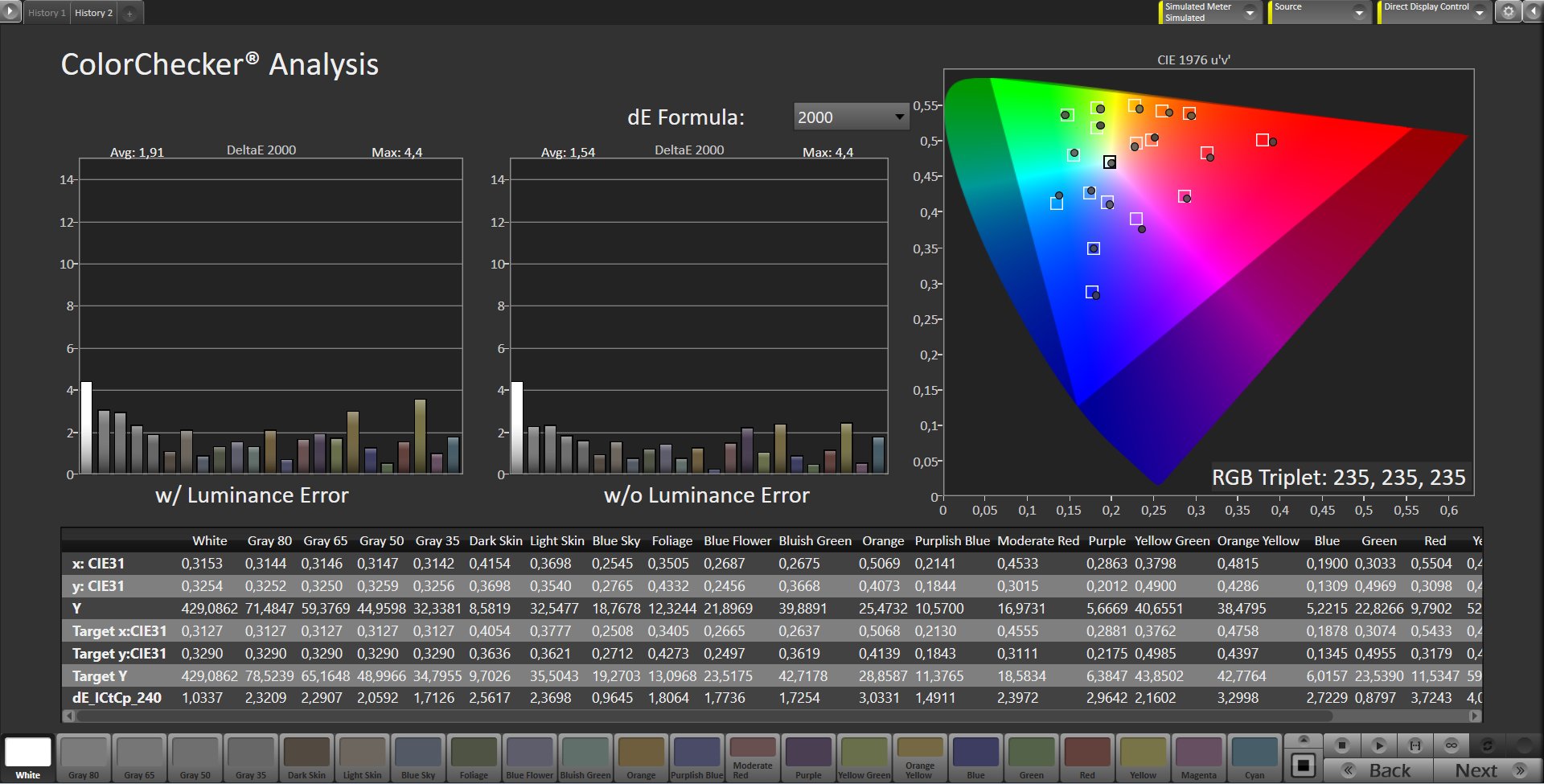The image size is (1544, 784).
Task: Select the Dark Skin swatch
Action: 306,757
